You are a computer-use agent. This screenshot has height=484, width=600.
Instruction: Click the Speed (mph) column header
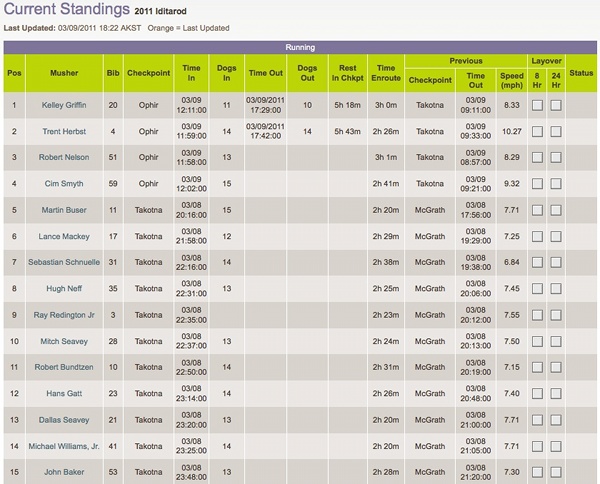click(x=512, y=80)
